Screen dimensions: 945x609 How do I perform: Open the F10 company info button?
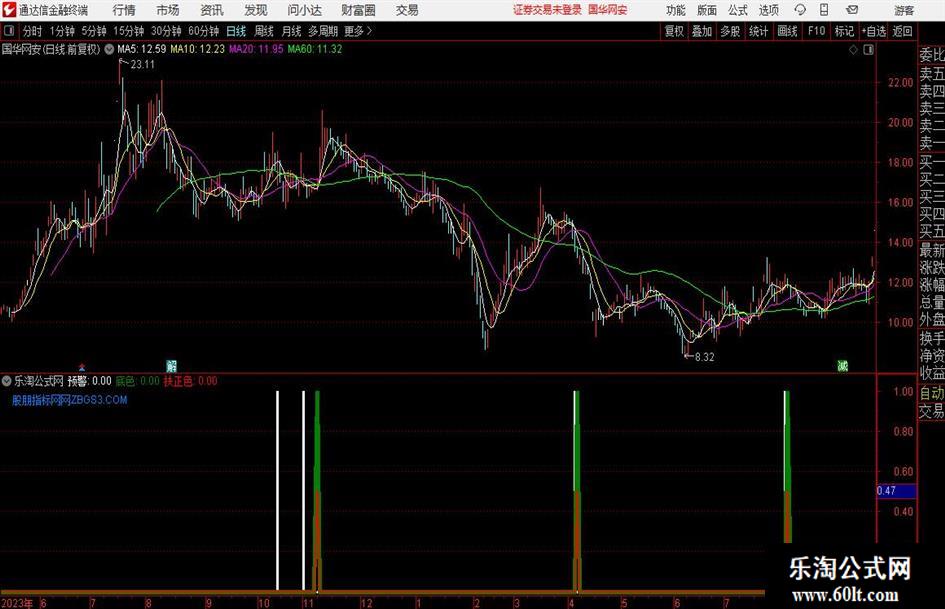(816, 31)
